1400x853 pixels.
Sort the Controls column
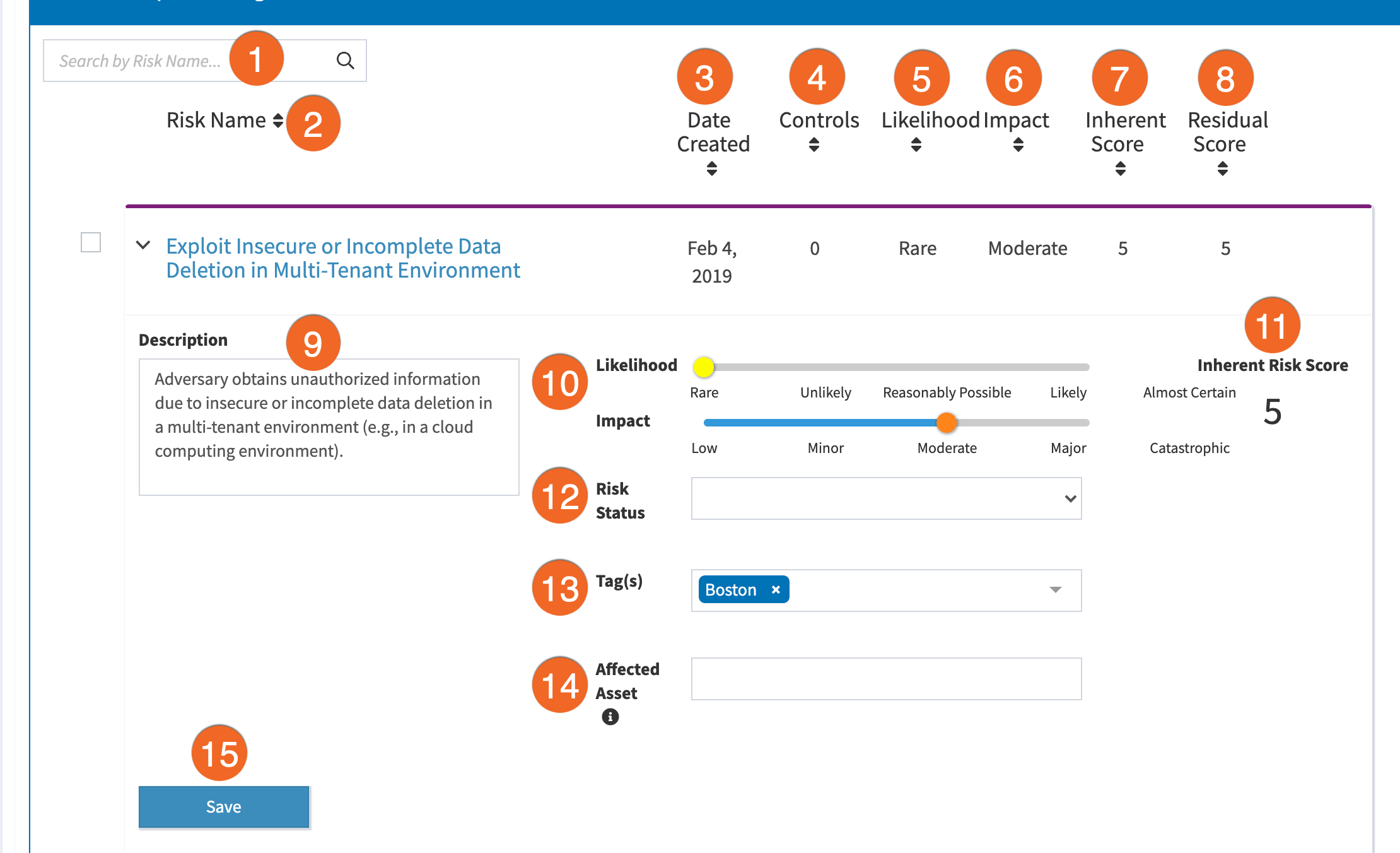click(x=814, y=144)
